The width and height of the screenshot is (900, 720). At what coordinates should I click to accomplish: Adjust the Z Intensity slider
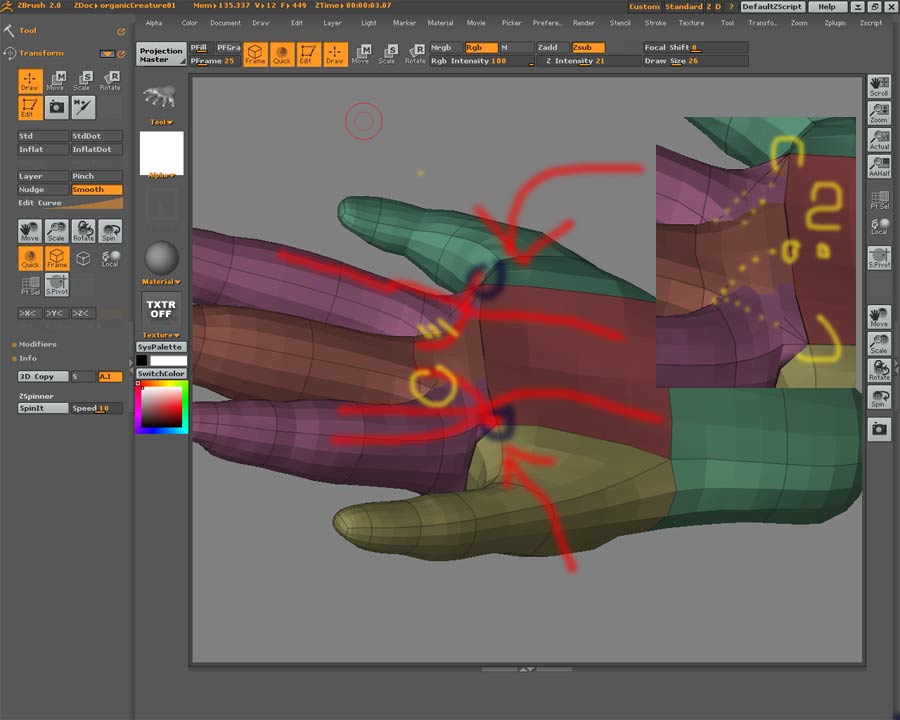(589, 61)
